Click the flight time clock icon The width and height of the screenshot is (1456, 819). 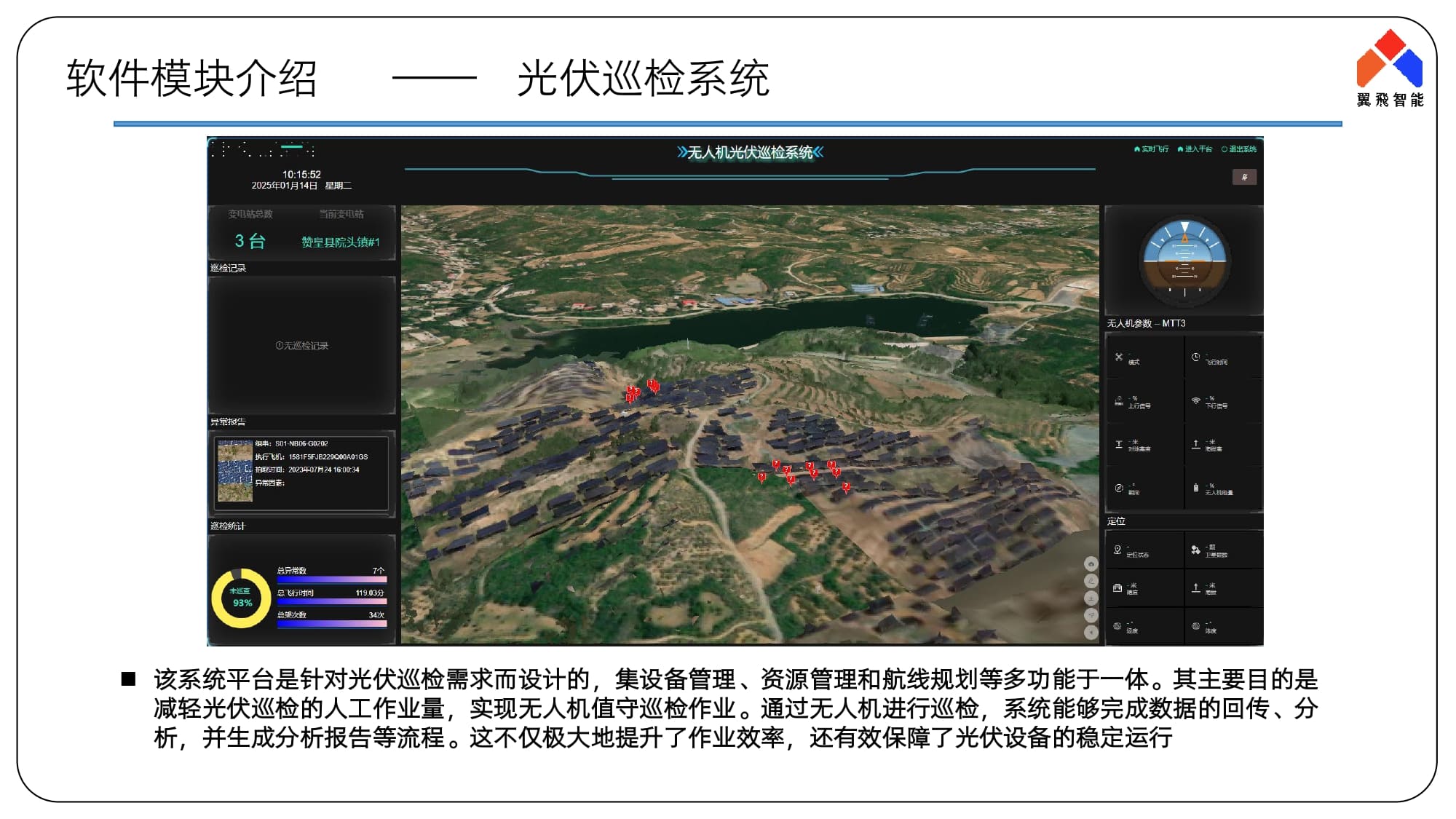[1195, 357]
